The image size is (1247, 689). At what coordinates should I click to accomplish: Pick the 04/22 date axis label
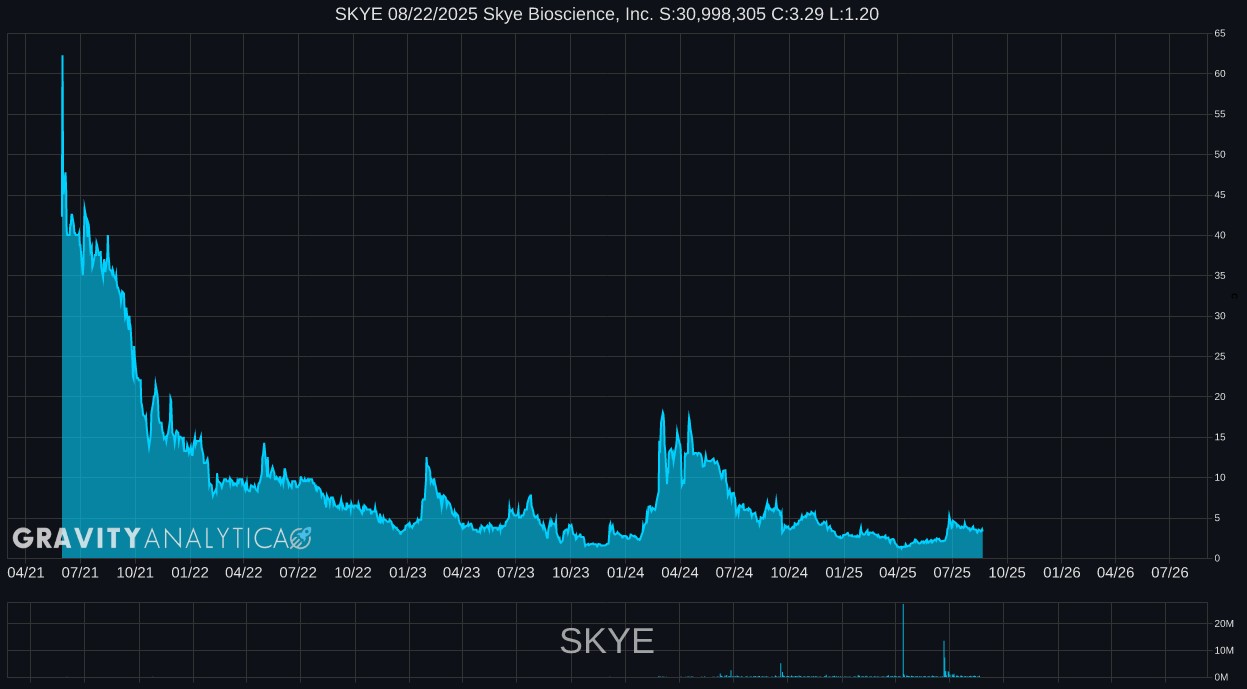tap(244, 572)
